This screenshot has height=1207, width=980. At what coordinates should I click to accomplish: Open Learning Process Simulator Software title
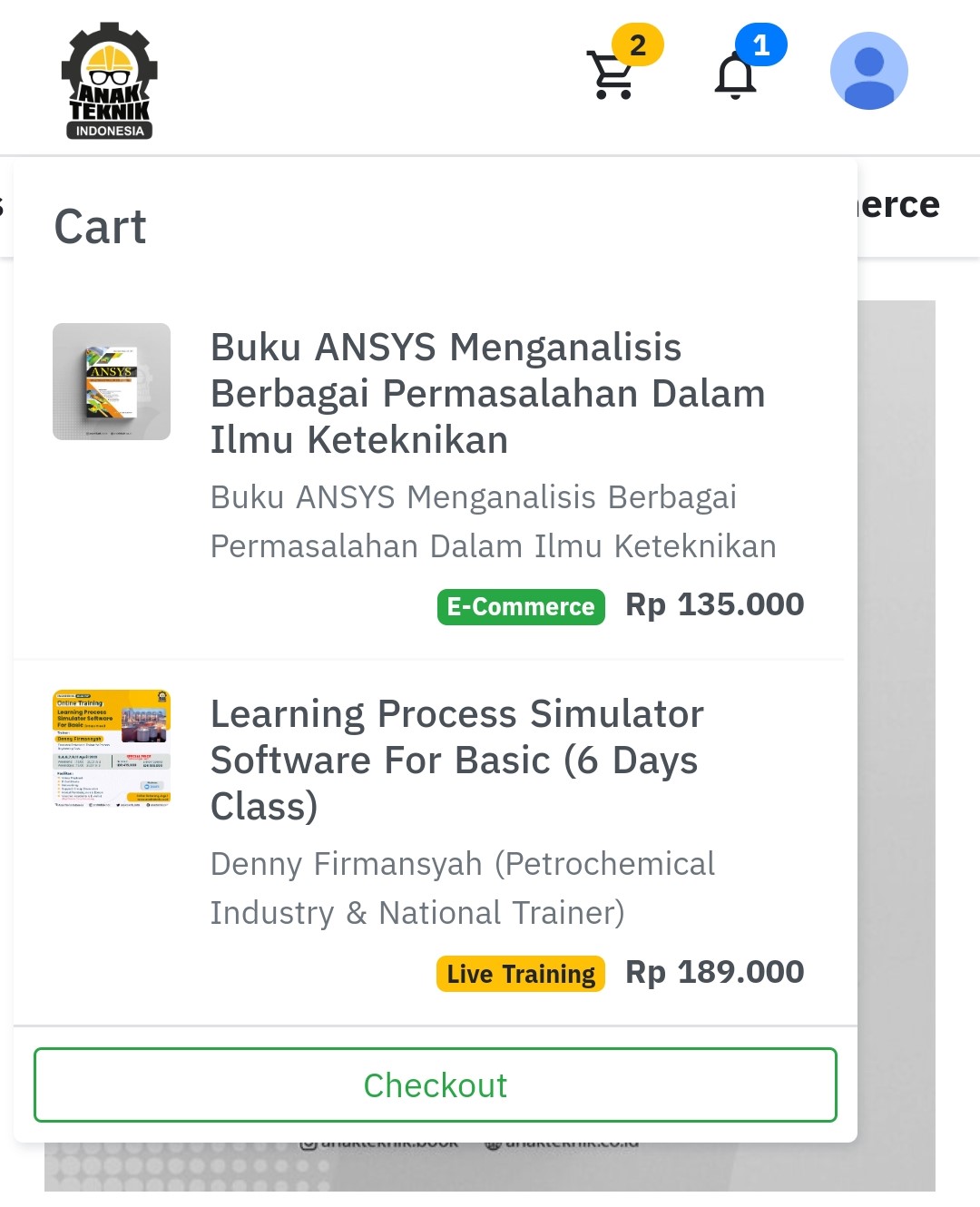click(x=456, y=760)
